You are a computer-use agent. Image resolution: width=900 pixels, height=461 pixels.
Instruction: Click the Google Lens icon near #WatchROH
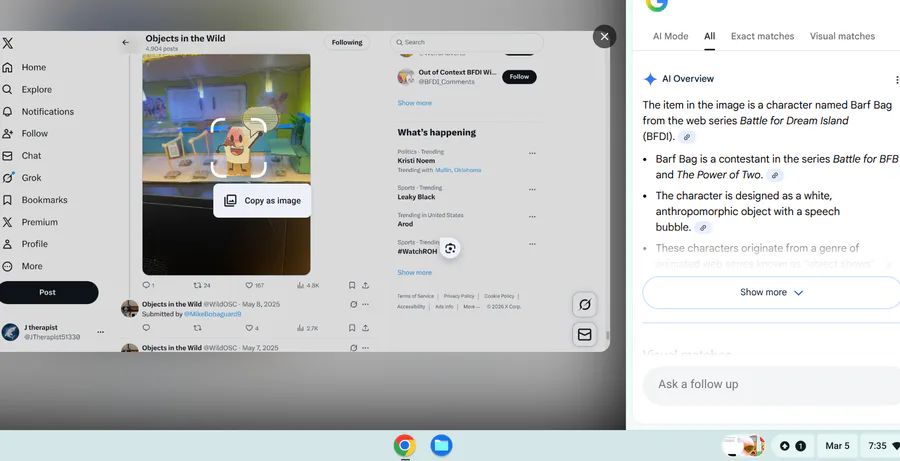(x=450, y=248)
